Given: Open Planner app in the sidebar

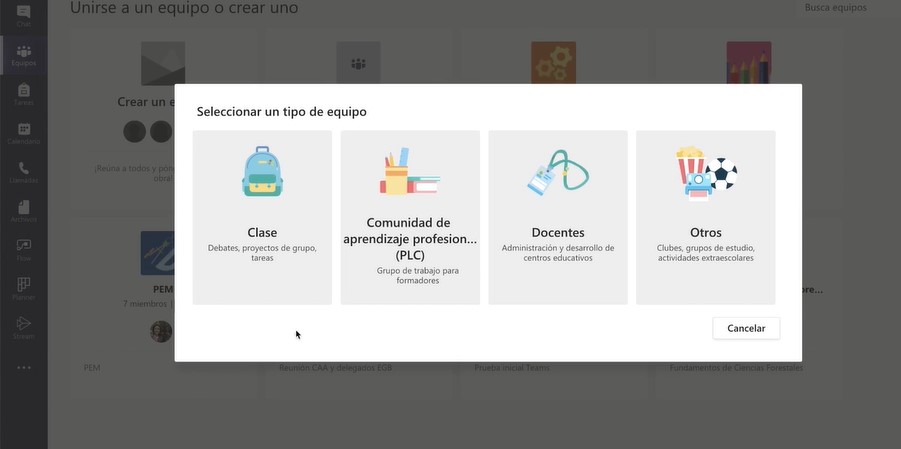Looking at the screenshot, I should tap(24, 290).
